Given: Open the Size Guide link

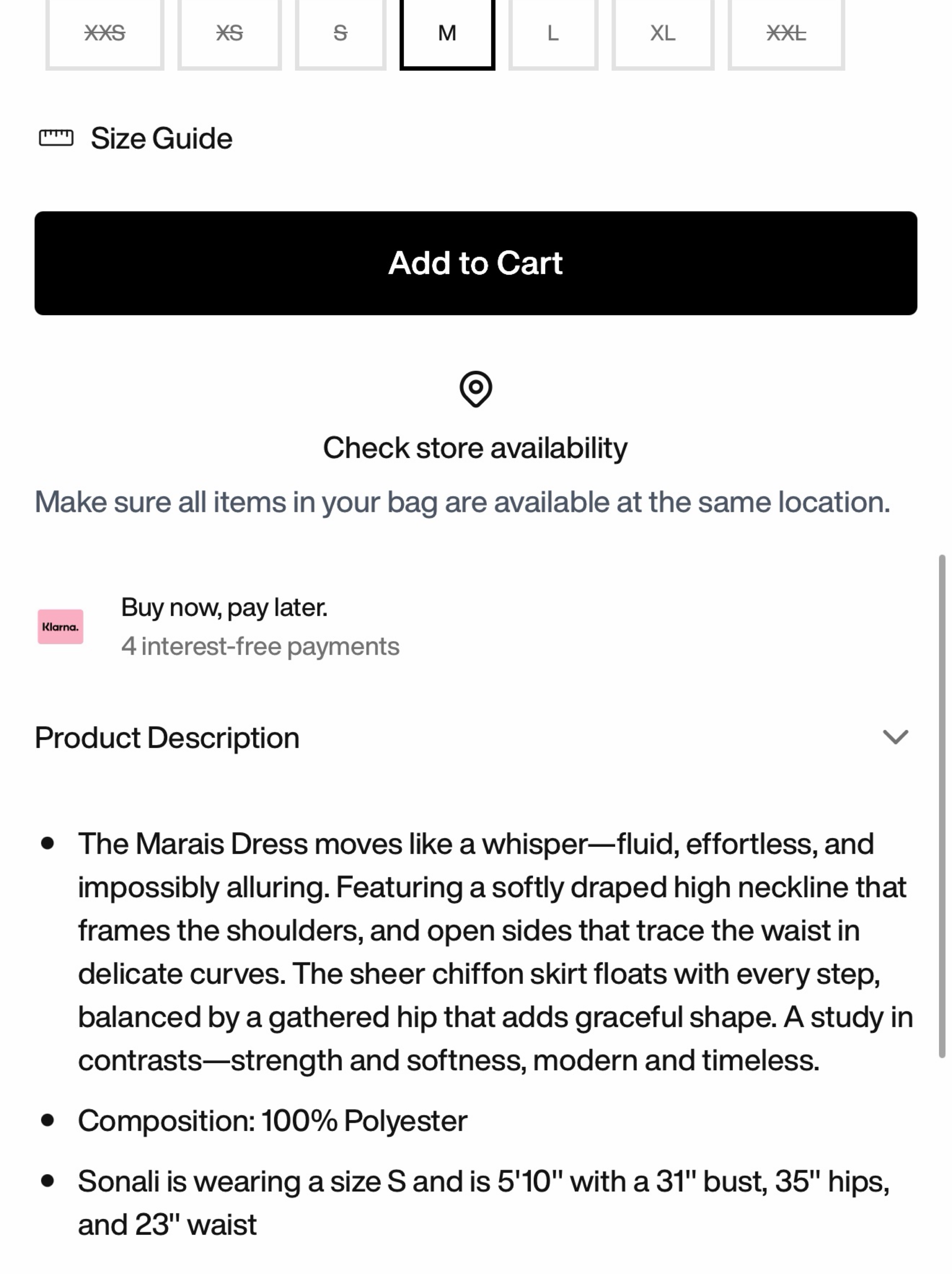Looking at the screenshot, I should (x=161, y=138).
